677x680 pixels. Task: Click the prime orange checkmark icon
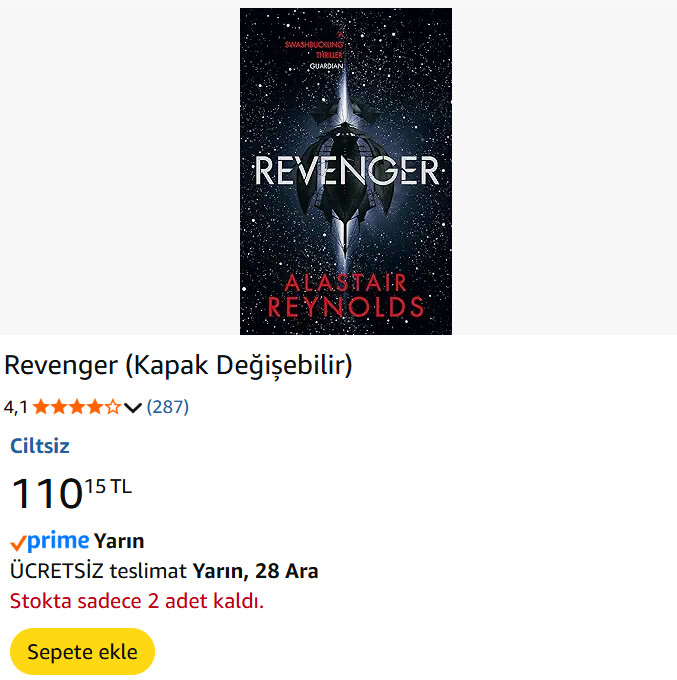click(x=18, y=543)
